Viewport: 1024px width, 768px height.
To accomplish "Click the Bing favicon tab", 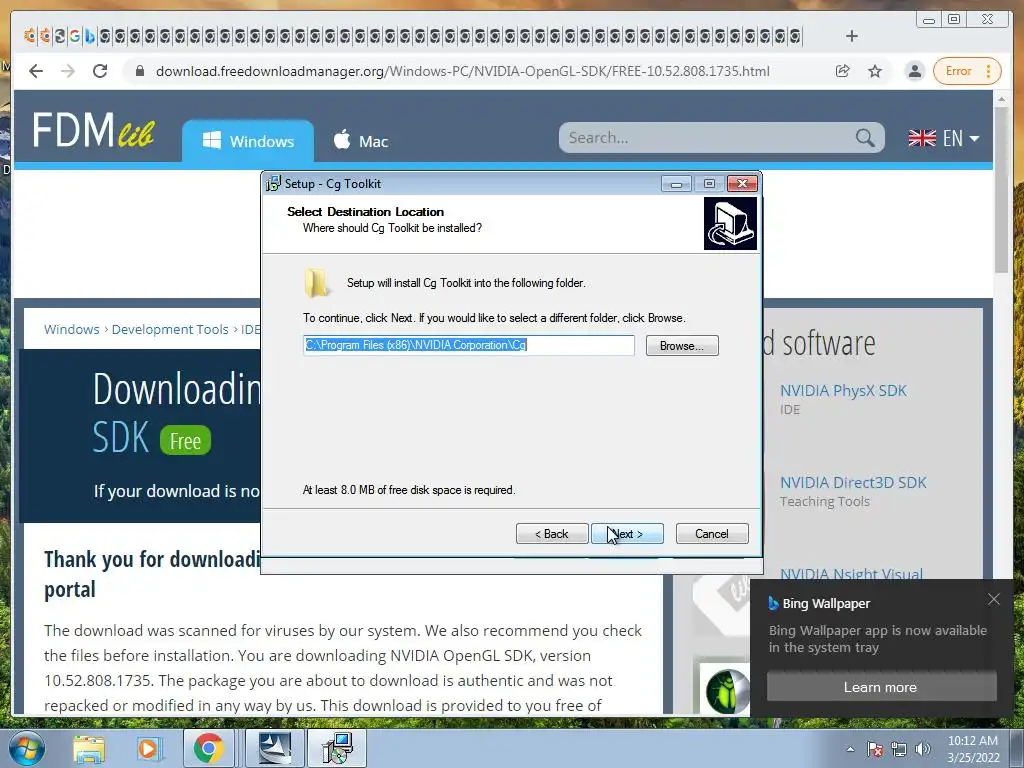I will click(90, 36).
